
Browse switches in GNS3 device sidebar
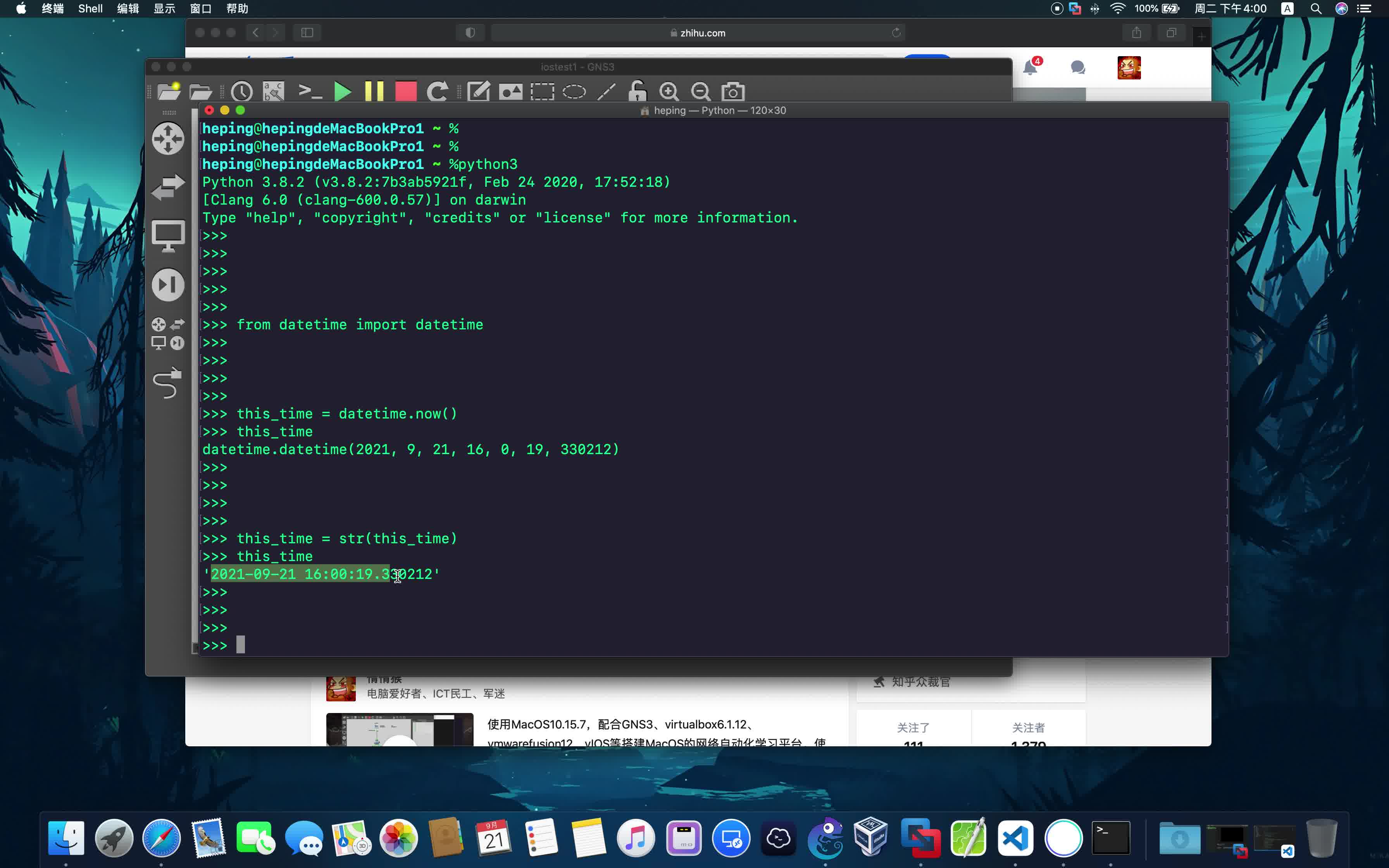pos(168,187)
